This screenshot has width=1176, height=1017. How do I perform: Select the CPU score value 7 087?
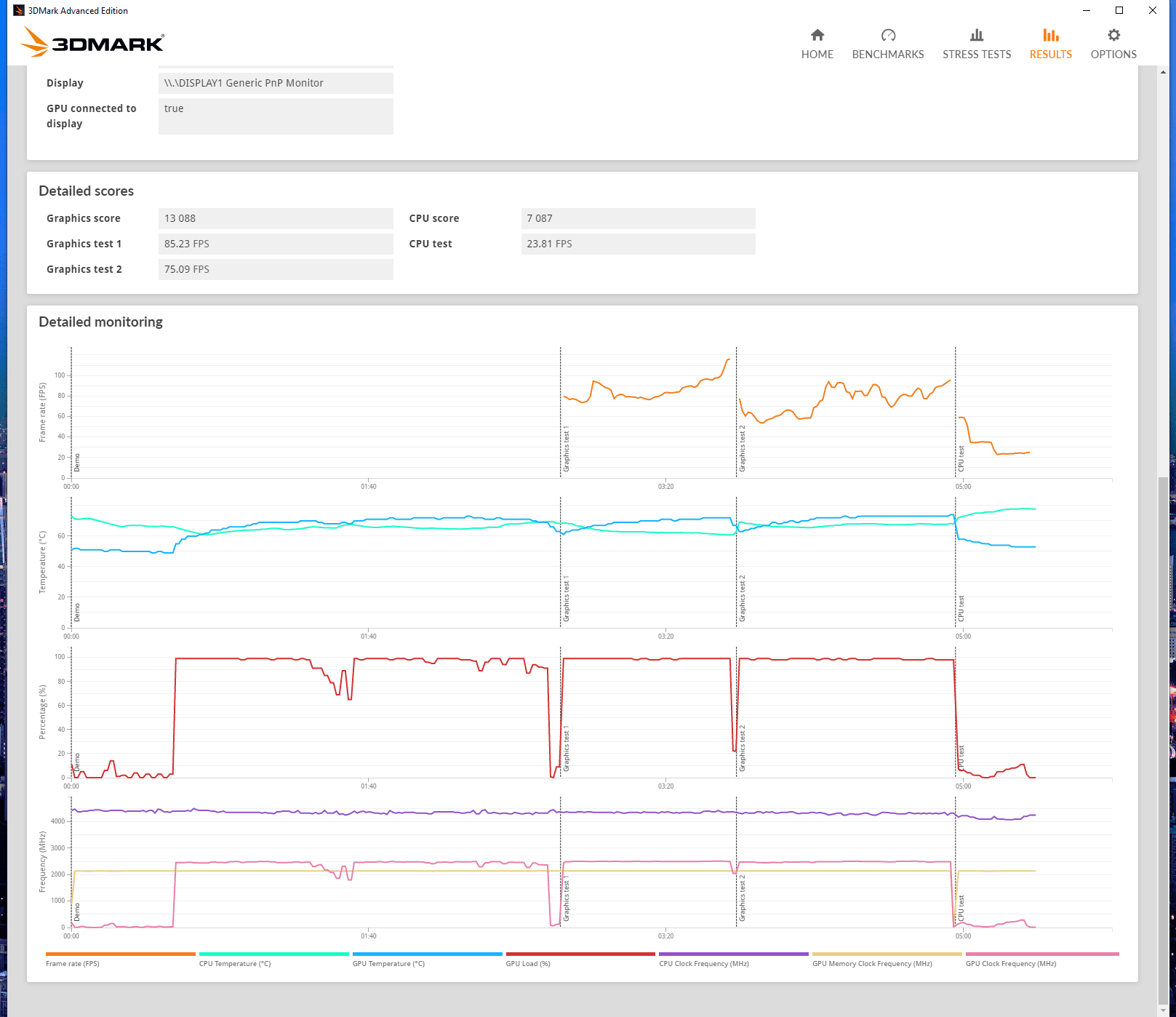[x=639, y=218]
